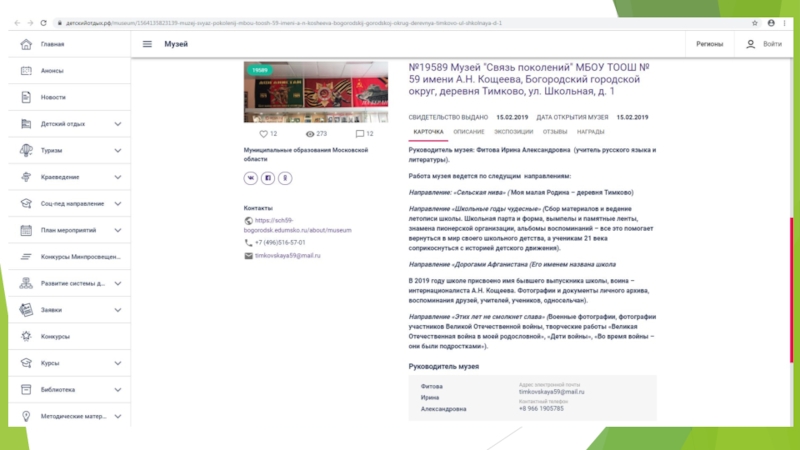The image size is (800, 450).
Task: Open comments via the speech bubble icon
Action: pos(359,133)
